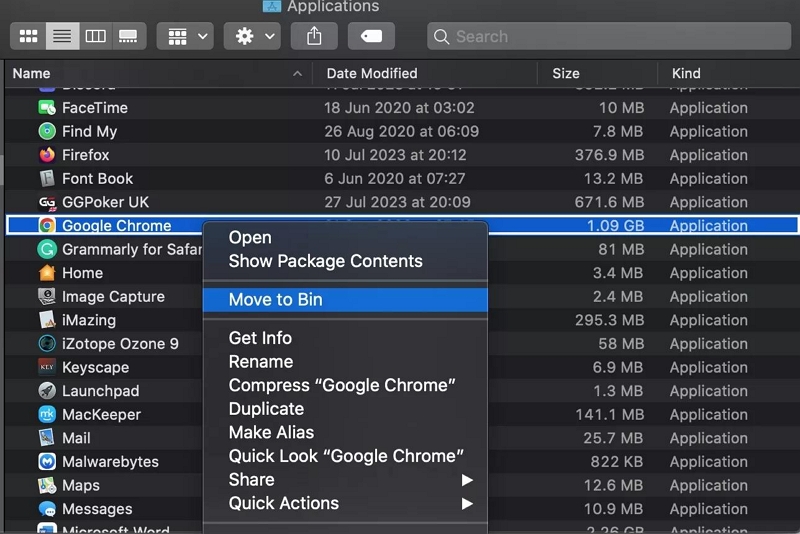The image size is (800, 534).
Task: Toggle the Name column sort direction arrow
Action: 297,74
